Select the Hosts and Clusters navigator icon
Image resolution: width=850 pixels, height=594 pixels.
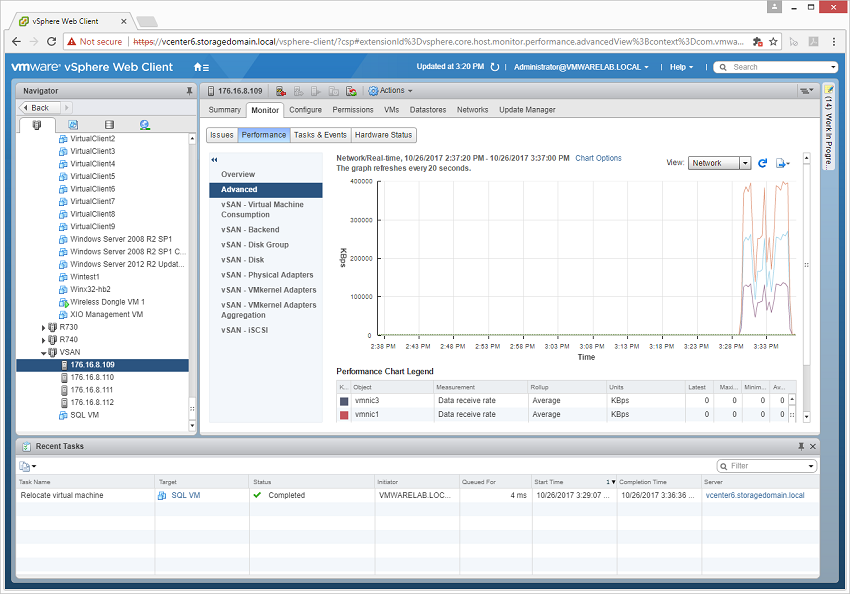(37, 125)
